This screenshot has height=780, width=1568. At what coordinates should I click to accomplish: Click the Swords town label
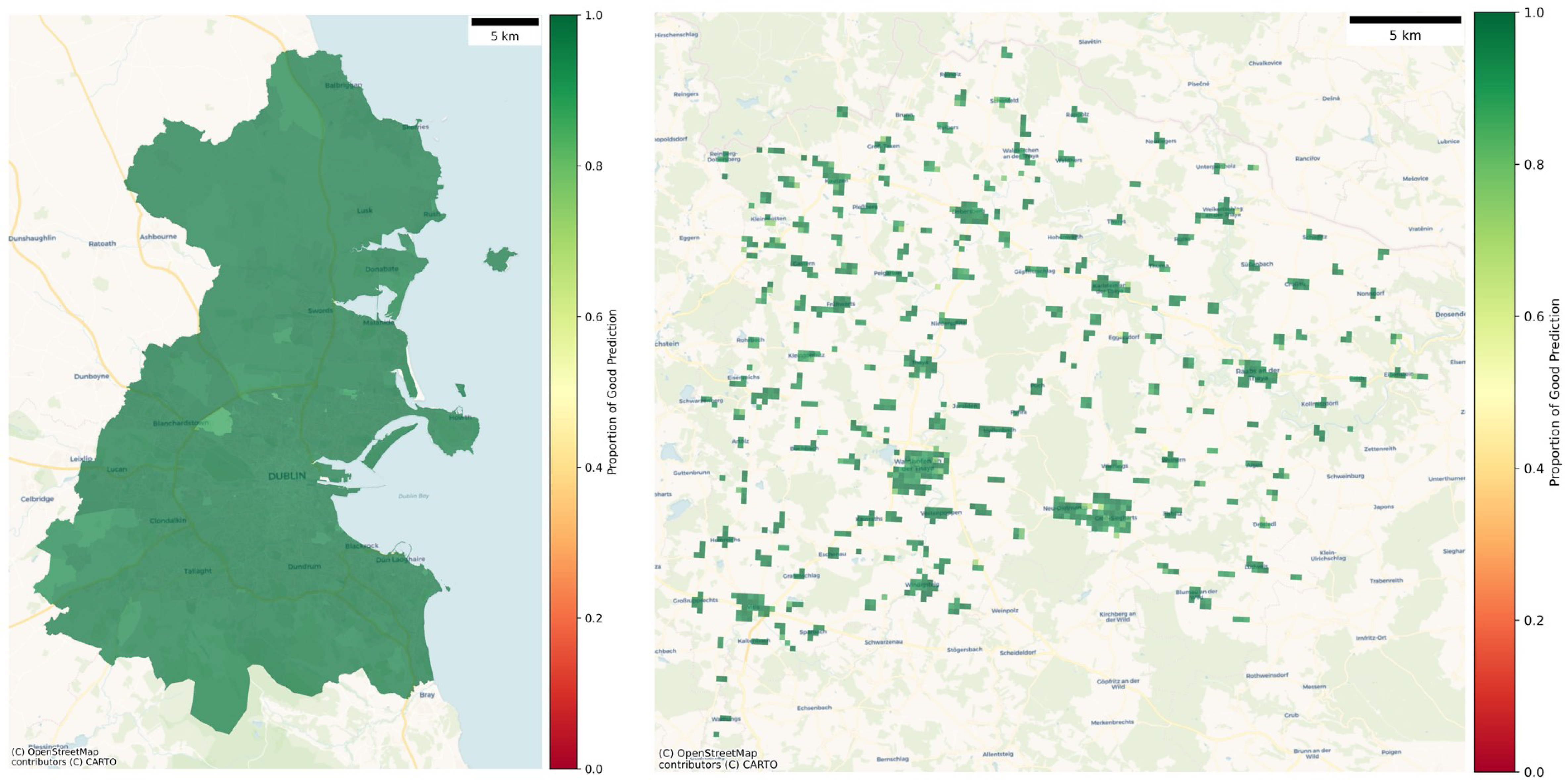pyautogui.click(x=320, y=310)
